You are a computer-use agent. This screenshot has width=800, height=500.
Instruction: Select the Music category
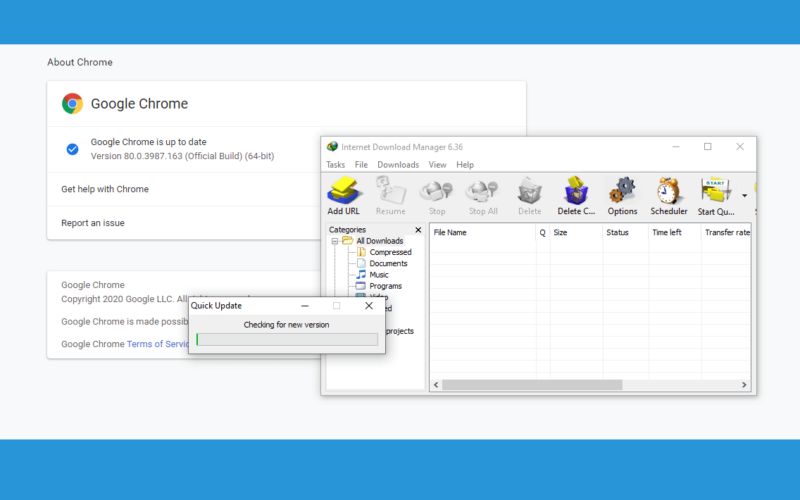[379, 274]
